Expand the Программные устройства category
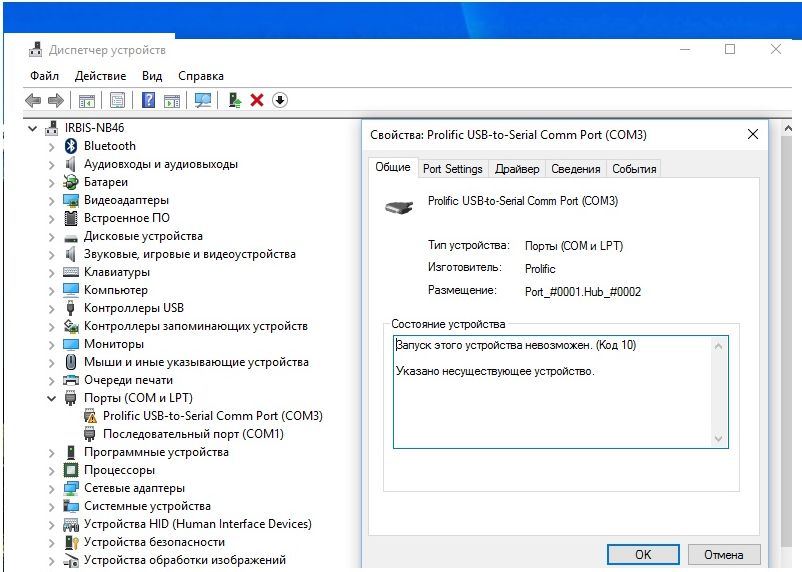This screenshot has width=802, height=572. click(51, 453)
